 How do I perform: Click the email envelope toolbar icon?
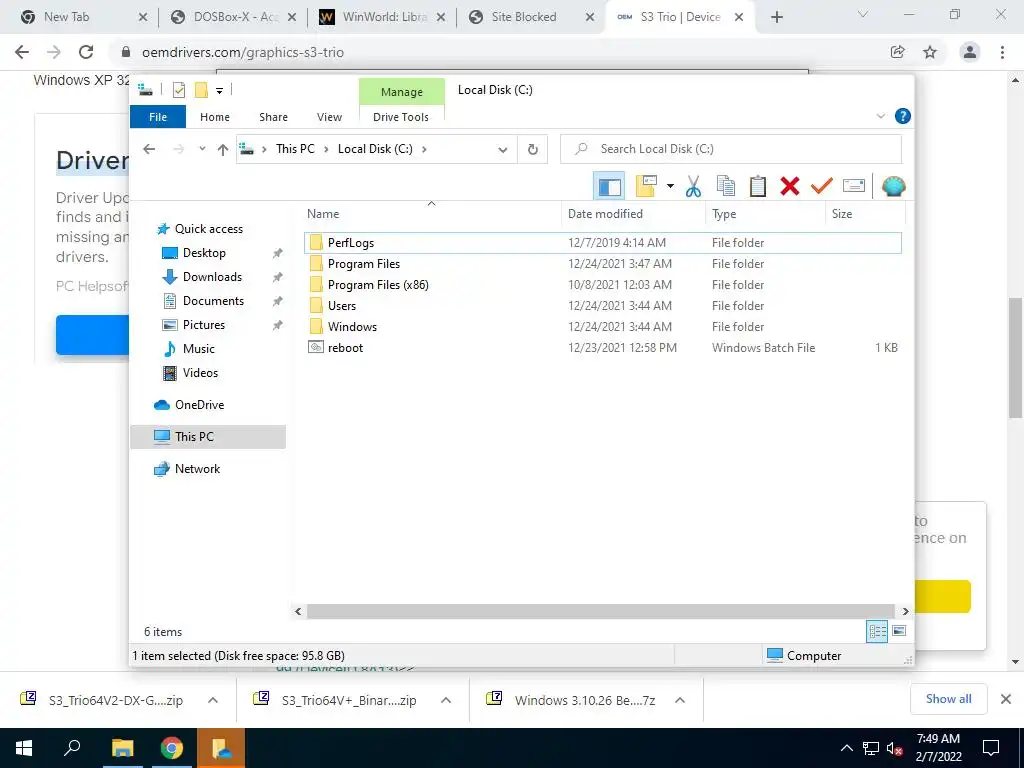pos(854,187)
